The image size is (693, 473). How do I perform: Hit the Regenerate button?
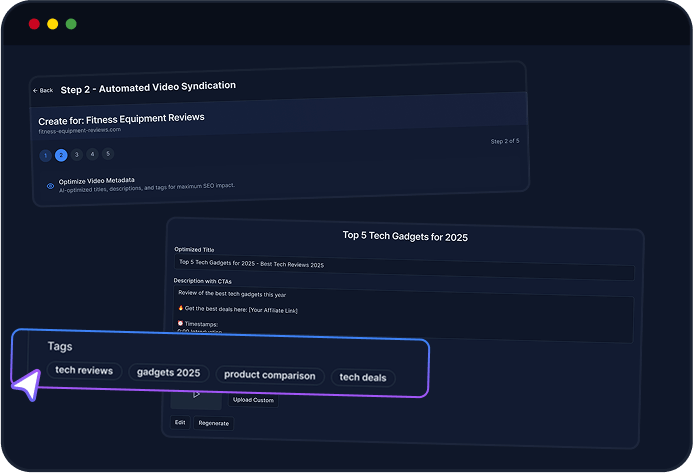click(214, 423)
